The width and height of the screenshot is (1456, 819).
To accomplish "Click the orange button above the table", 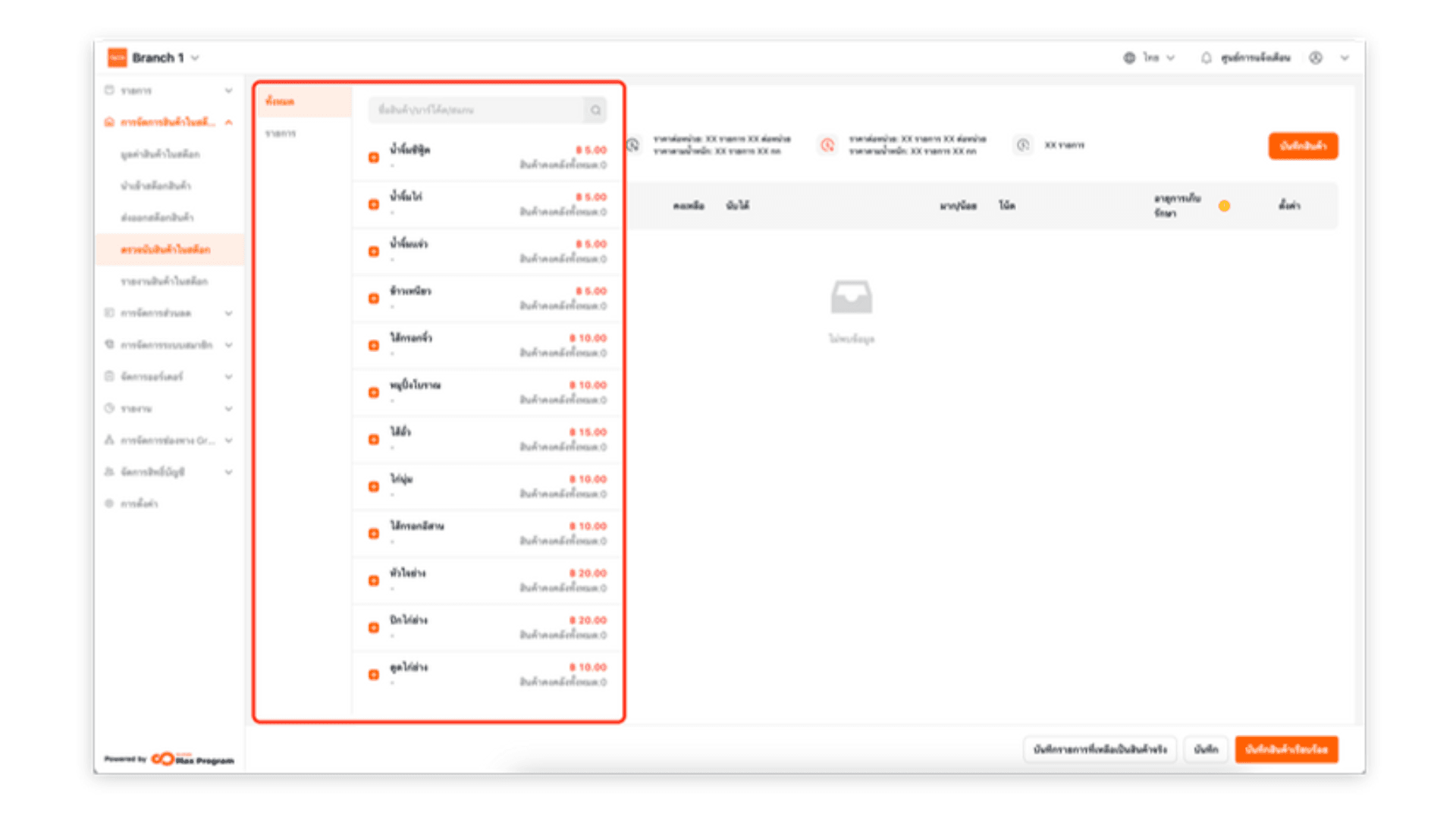I will [x=1302, y=146].
